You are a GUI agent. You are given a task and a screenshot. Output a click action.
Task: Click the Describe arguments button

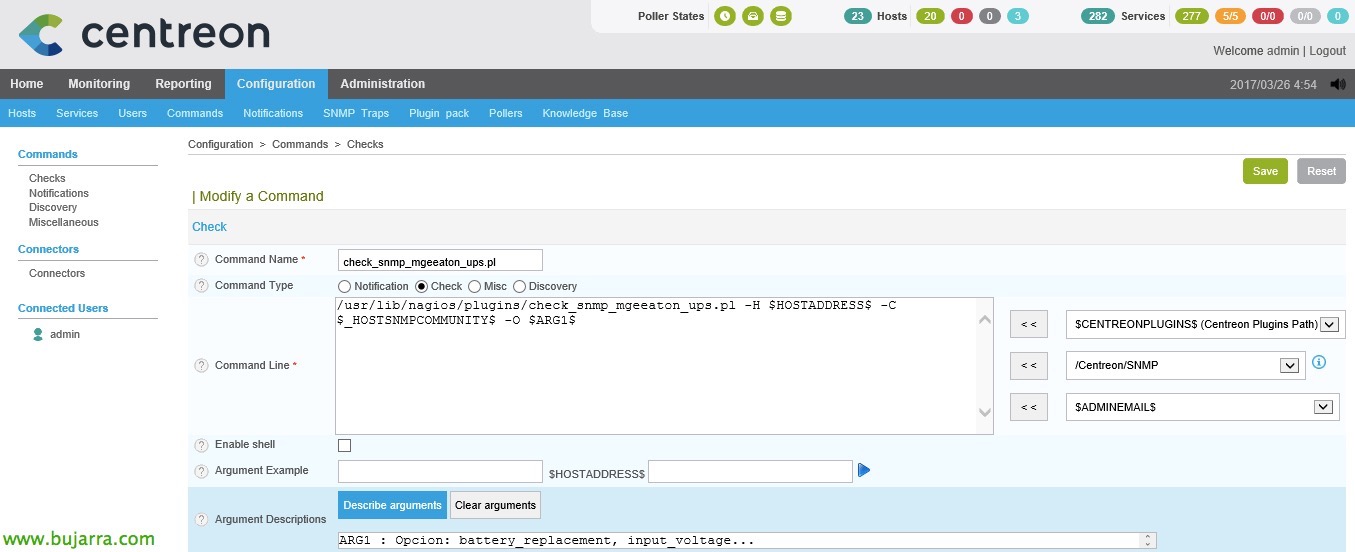coord(392,505)
